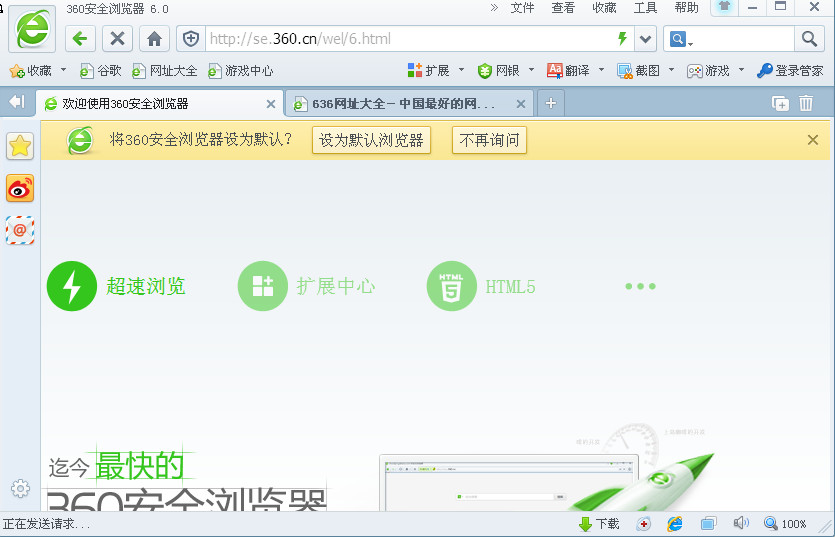The width and height of the screenshot is (835, 537).
Task: Click the tab list icon beside trash
Action: [x=780, y=103]
